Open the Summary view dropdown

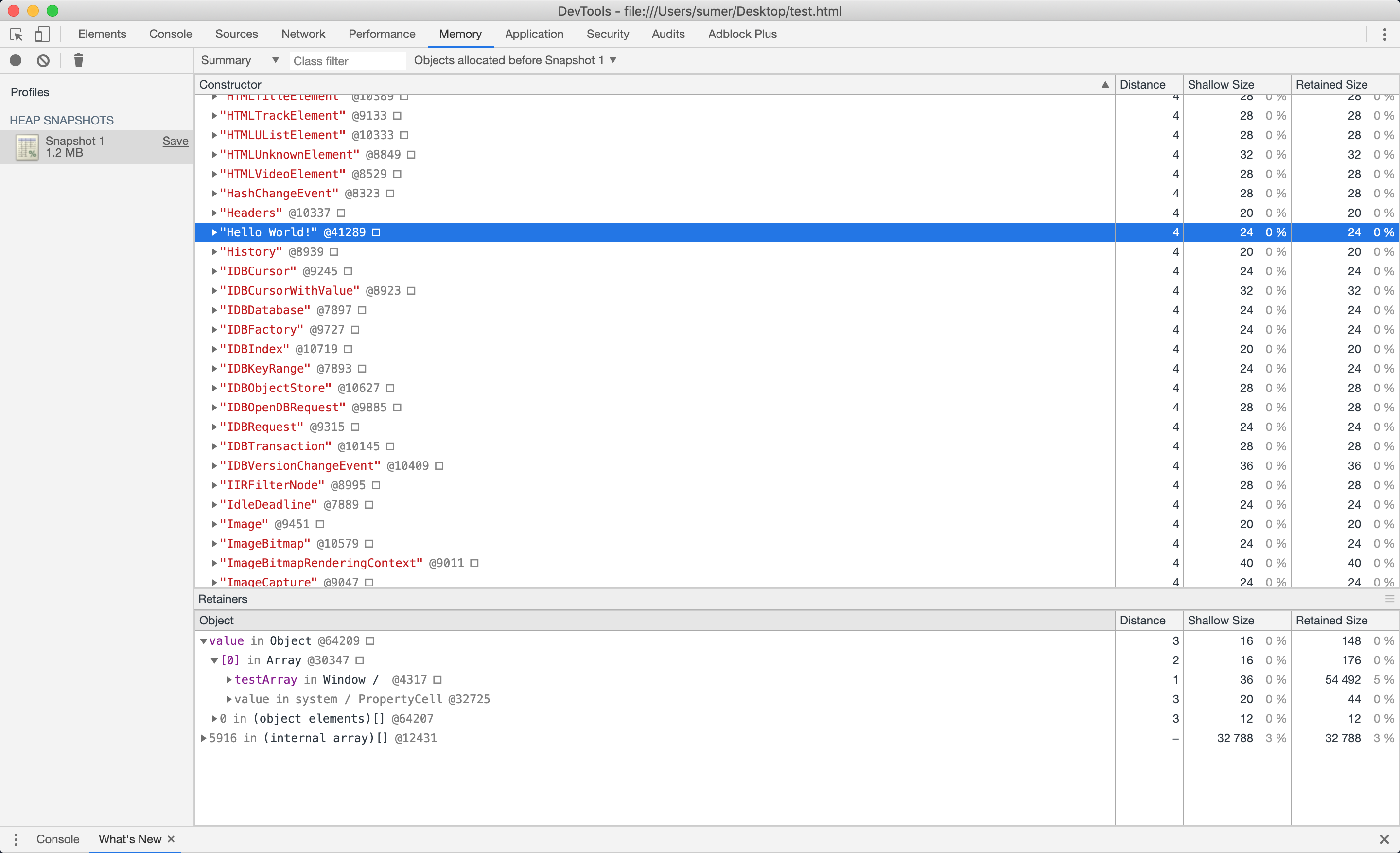[x=239, y=60]
